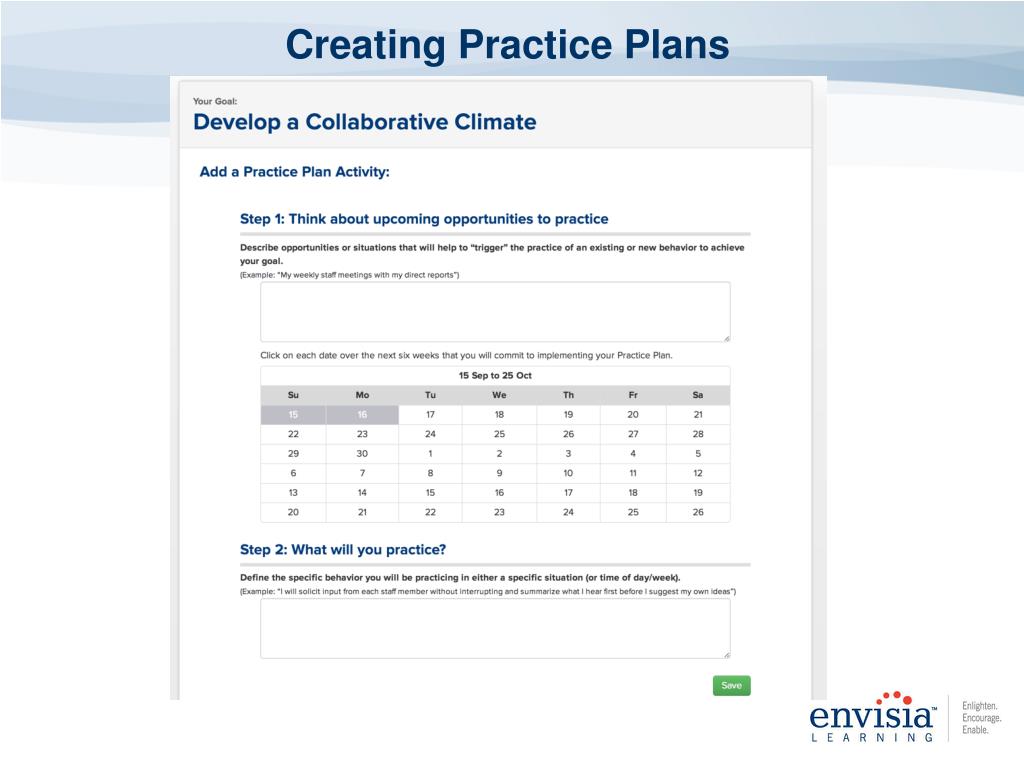The image size is (1024, 768).
Task: Select date 24 in the second calendar row
Action: point(430,434)
